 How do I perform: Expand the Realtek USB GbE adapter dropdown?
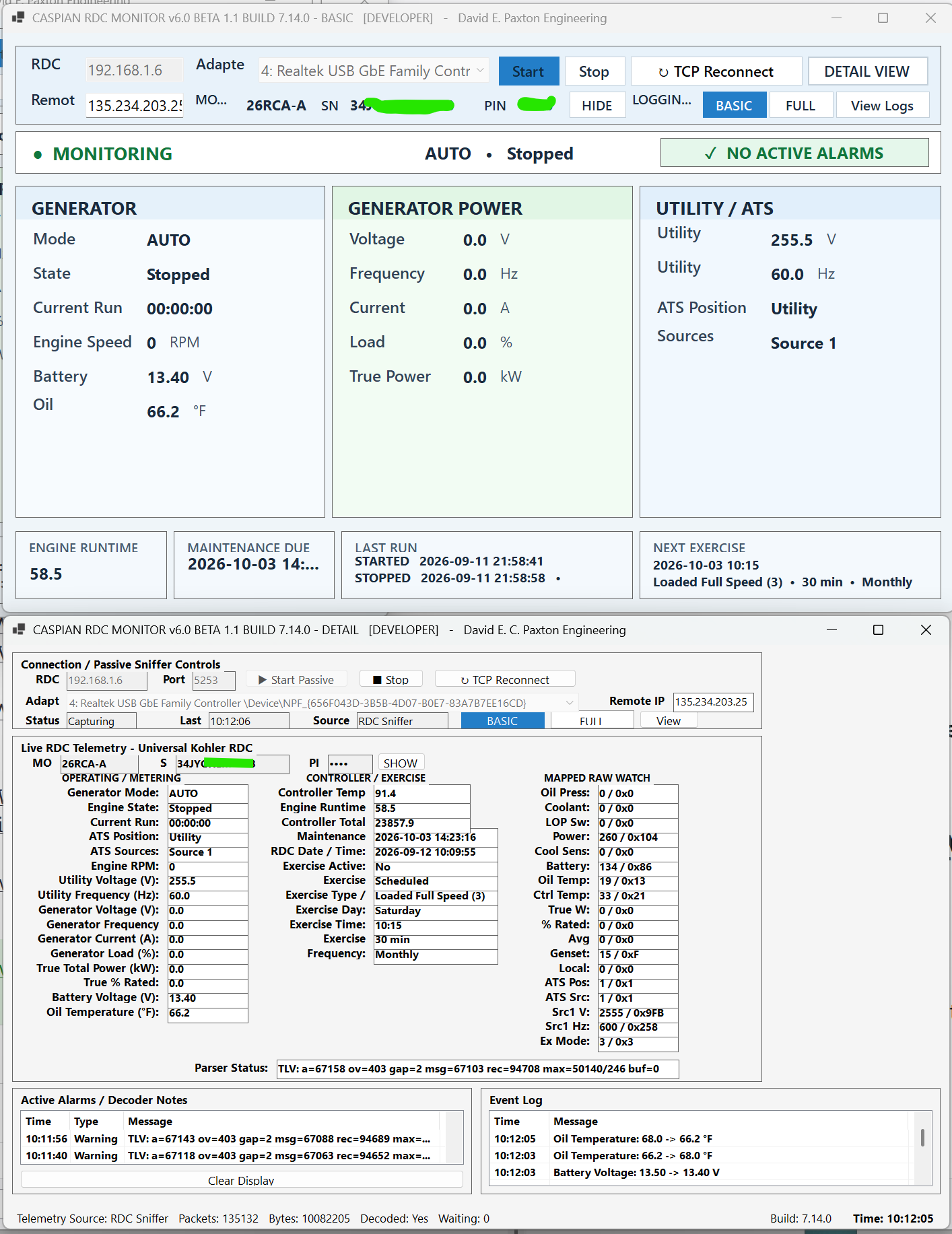pos(374,71)
